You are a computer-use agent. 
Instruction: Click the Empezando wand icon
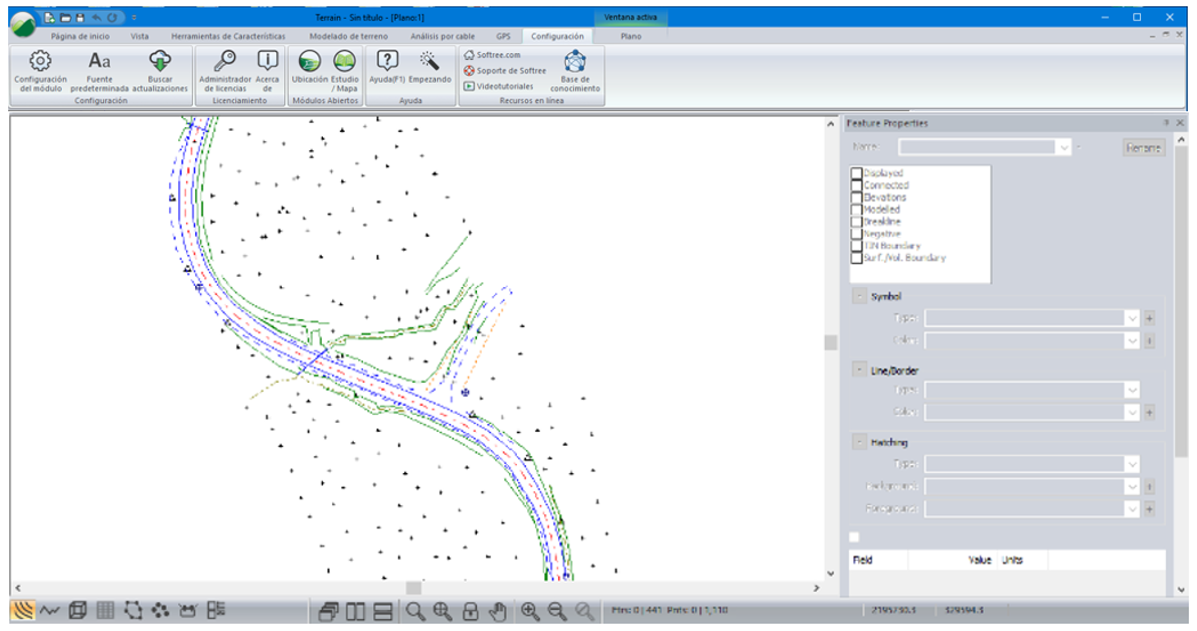430,61
